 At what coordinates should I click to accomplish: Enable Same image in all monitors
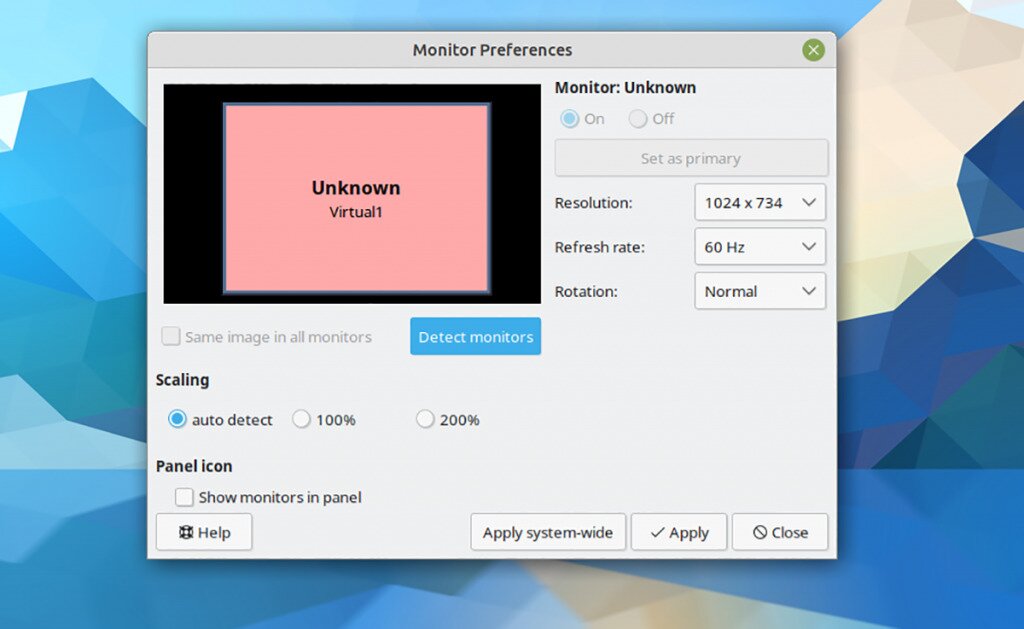(x=171, y=336)
